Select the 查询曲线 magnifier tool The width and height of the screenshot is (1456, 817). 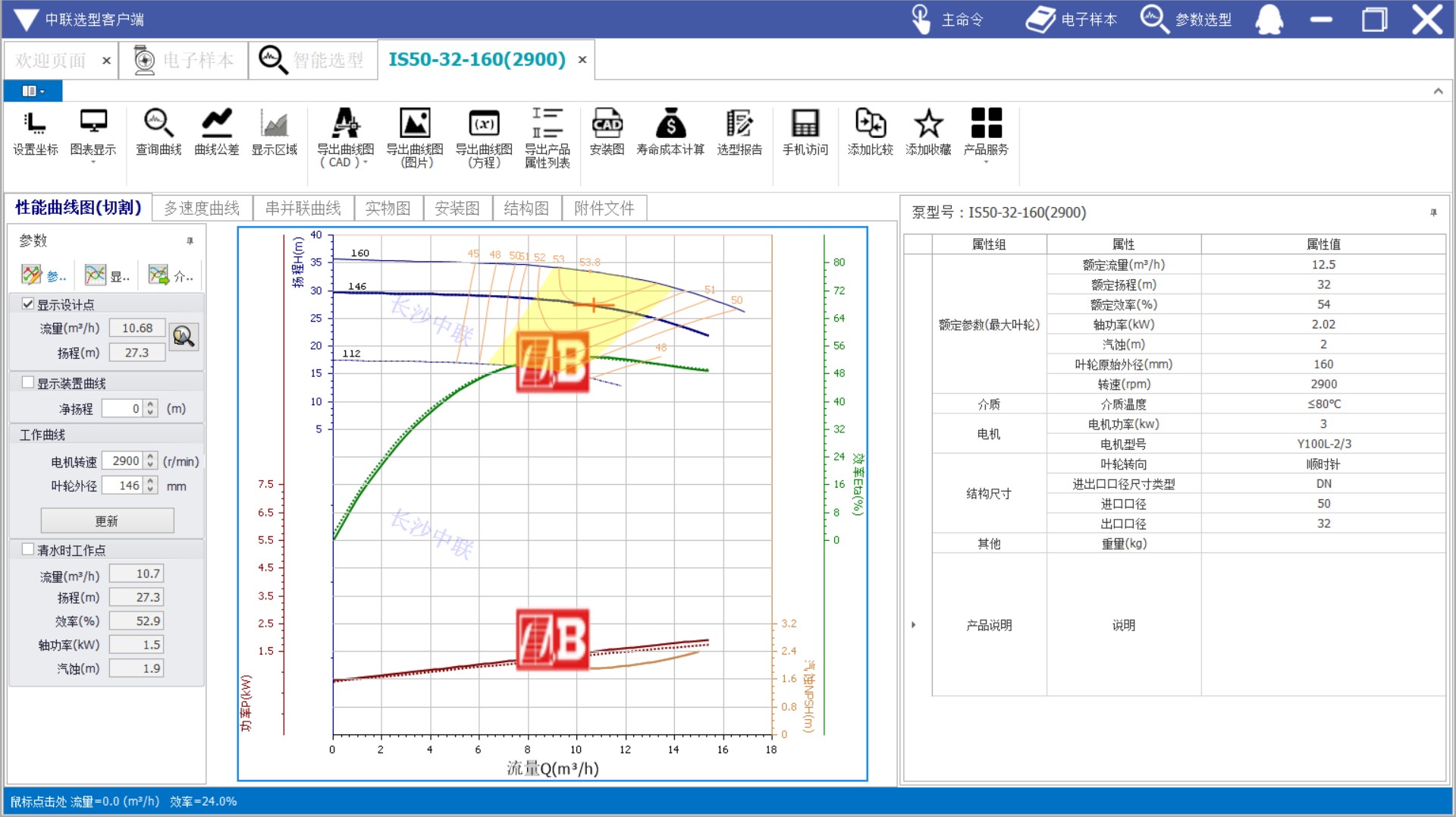click(158, 134)
